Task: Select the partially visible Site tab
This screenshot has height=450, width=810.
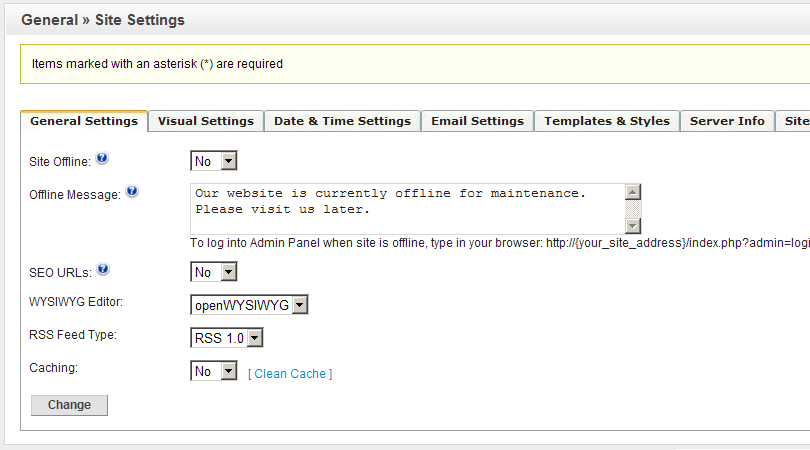Action: pos(795,121)
